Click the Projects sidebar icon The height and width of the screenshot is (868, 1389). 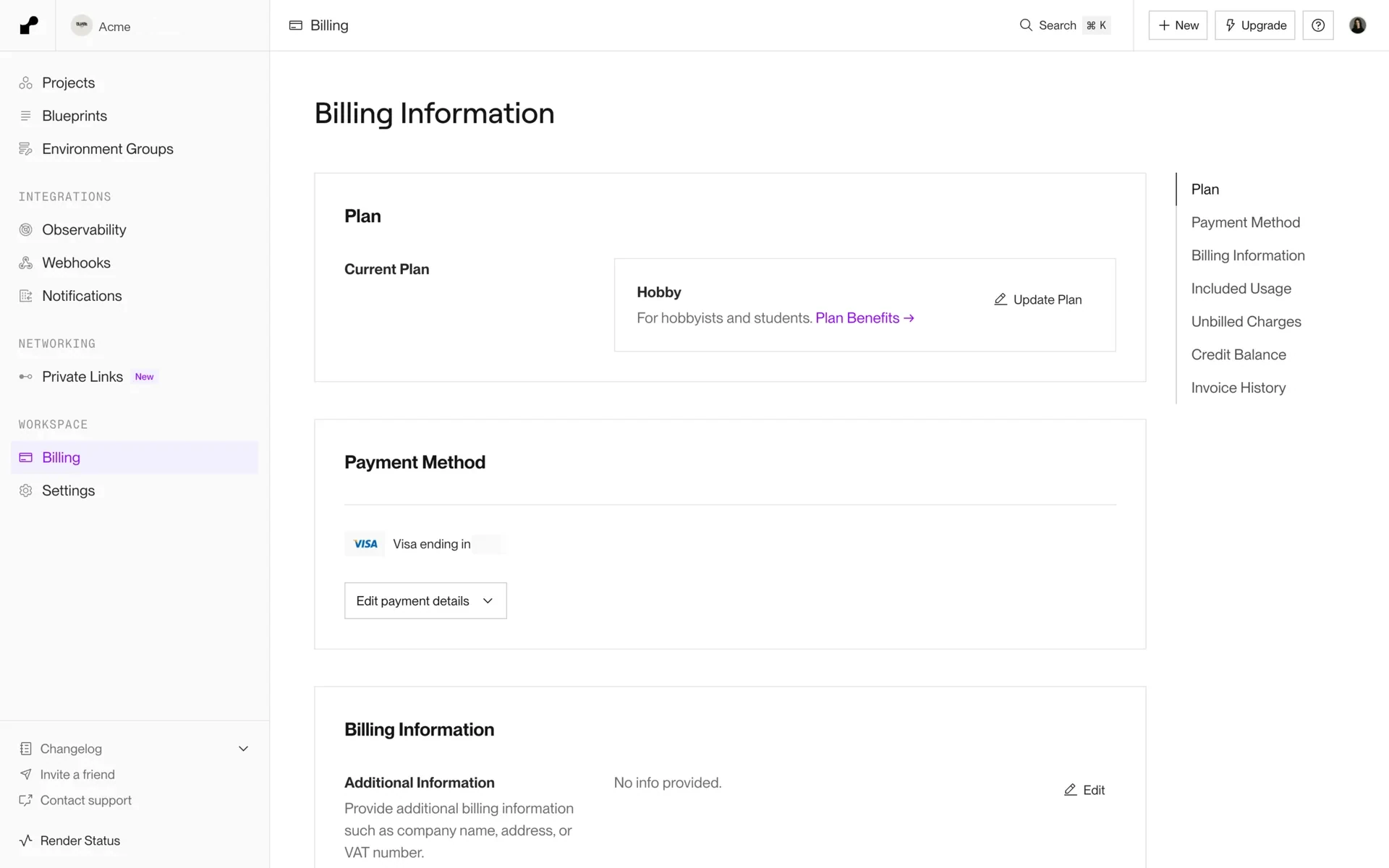[26, 82]
